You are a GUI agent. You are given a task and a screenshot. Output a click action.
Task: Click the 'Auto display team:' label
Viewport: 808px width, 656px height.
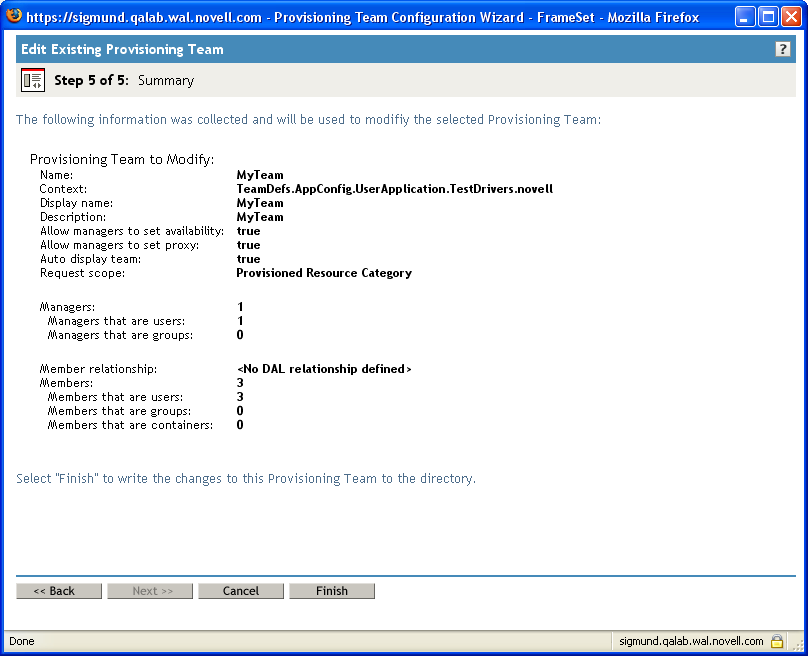pos(90,259)
